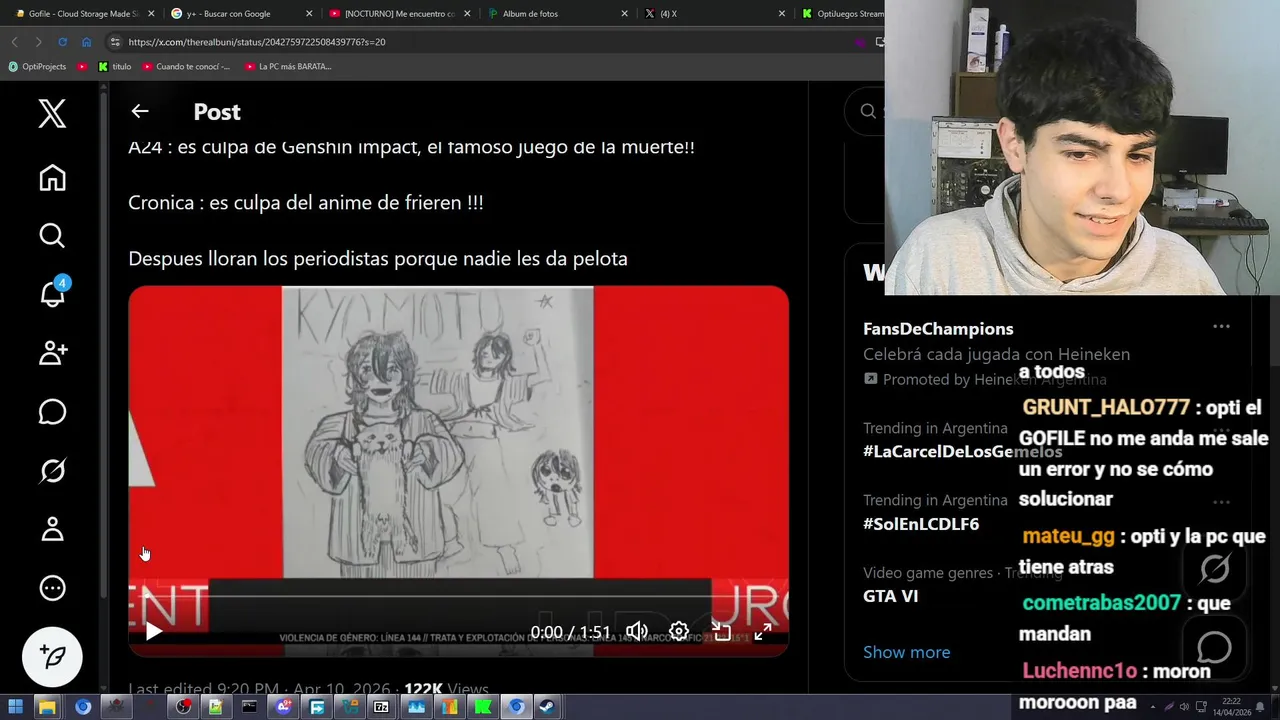The width and height of the screenshot is (1280, 720).
Task: Seek along the video progress bar
Action: pos(458,596)
